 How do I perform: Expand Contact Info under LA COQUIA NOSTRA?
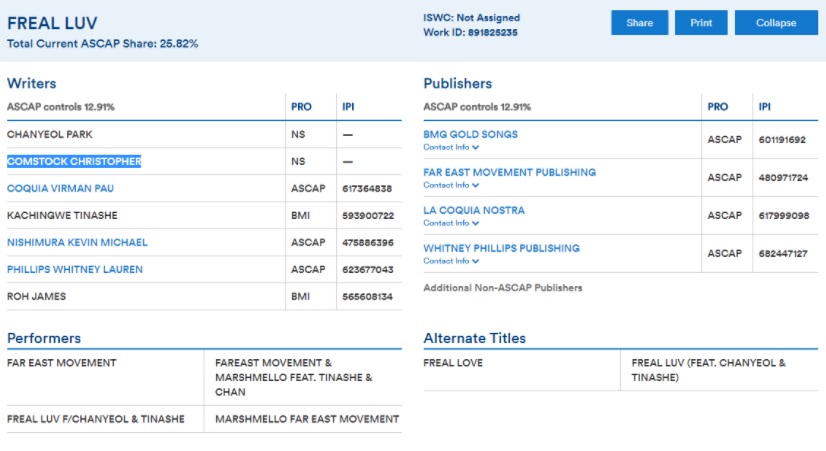click(451, 223)
